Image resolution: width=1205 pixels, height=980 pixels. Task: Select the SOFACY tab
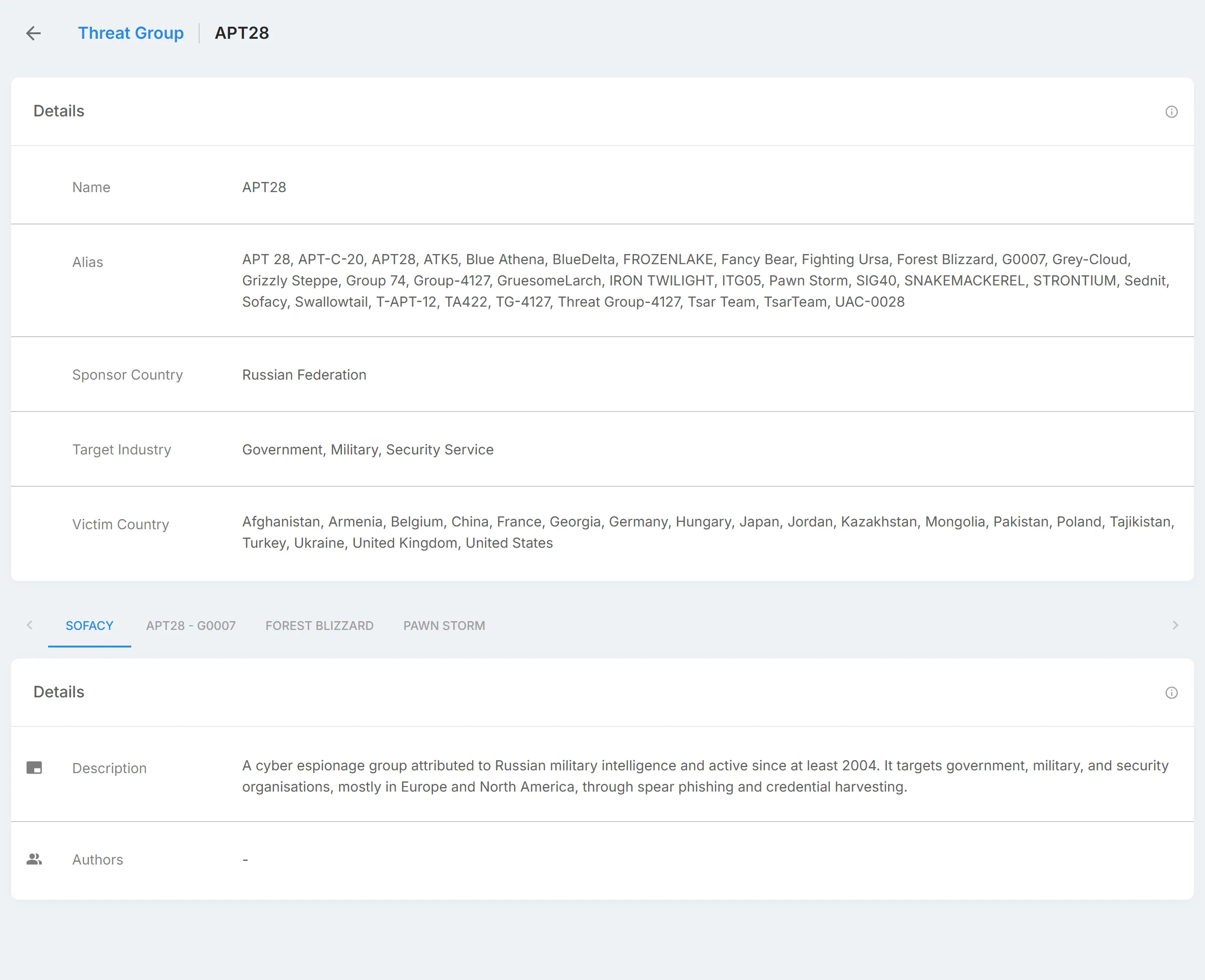click(x=89, y=625)
